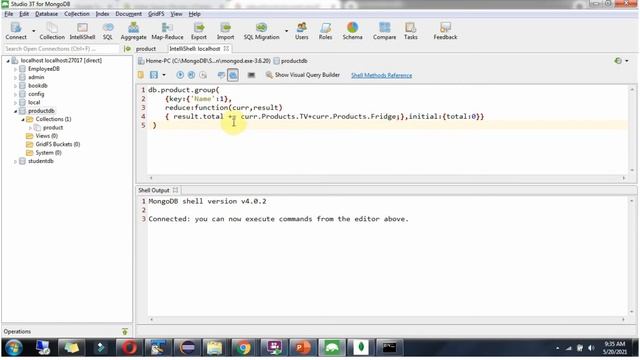Select the GridFS Buckets (0) folder
640x360 pixels.
(58, 144)
